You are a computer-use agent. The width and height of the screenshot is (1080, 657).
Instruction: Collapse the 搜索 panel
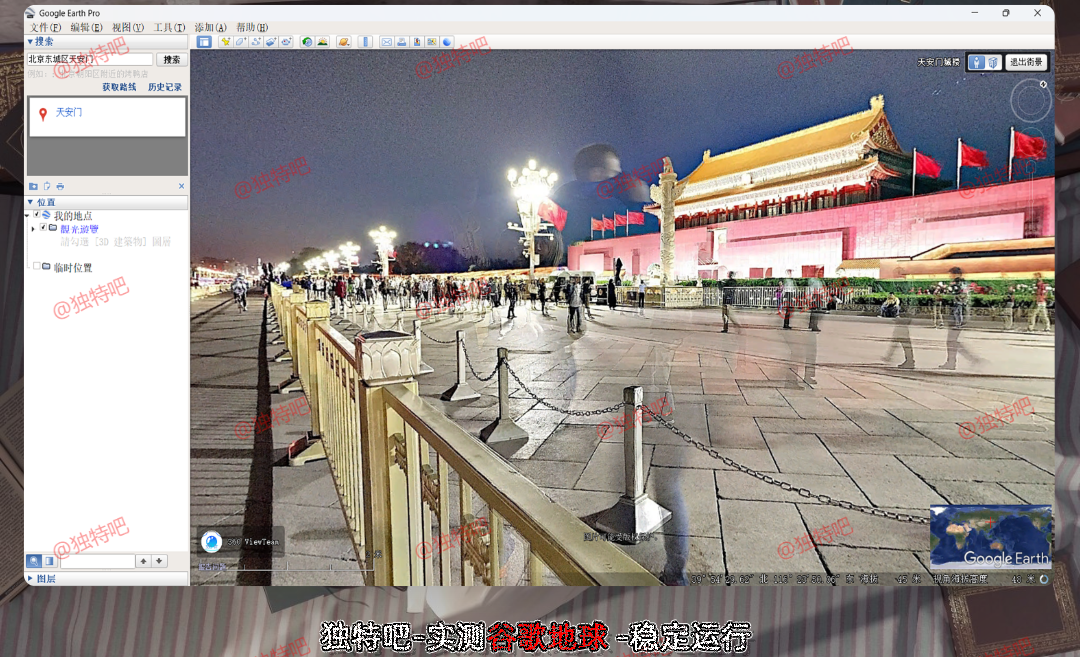(x=30, y=41)
